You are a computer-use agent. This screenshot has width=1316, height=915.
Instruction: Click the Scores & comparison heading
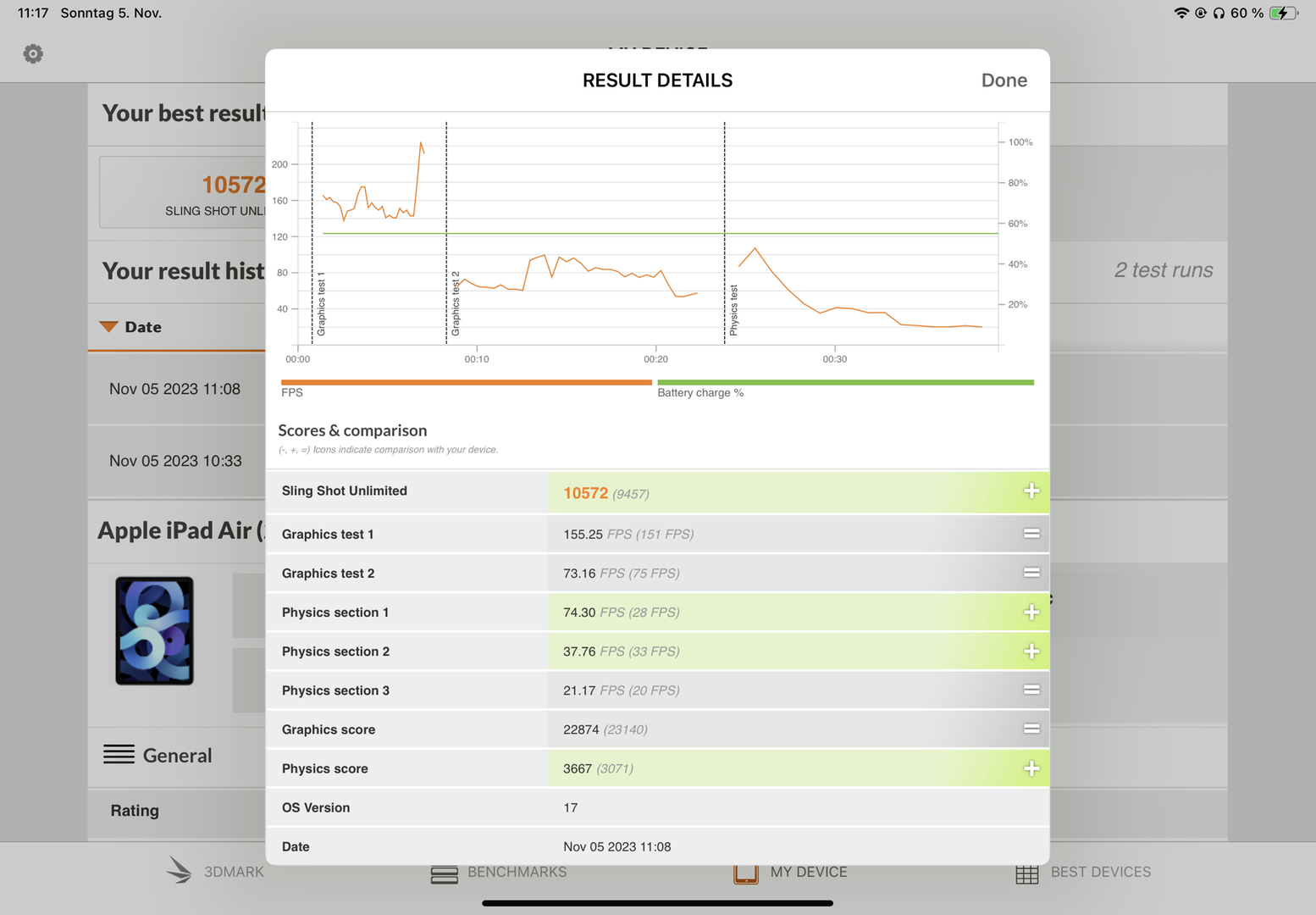(x=352, y=430)
